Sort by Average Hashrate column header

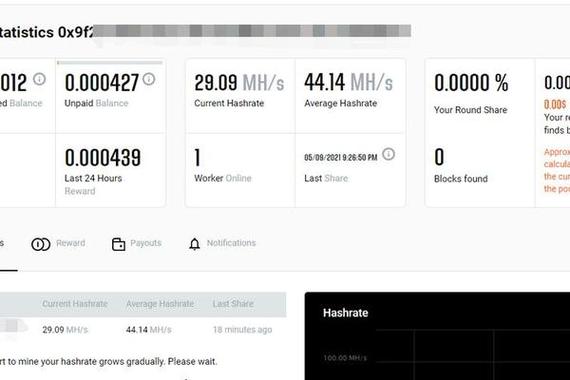coord(160,304)
